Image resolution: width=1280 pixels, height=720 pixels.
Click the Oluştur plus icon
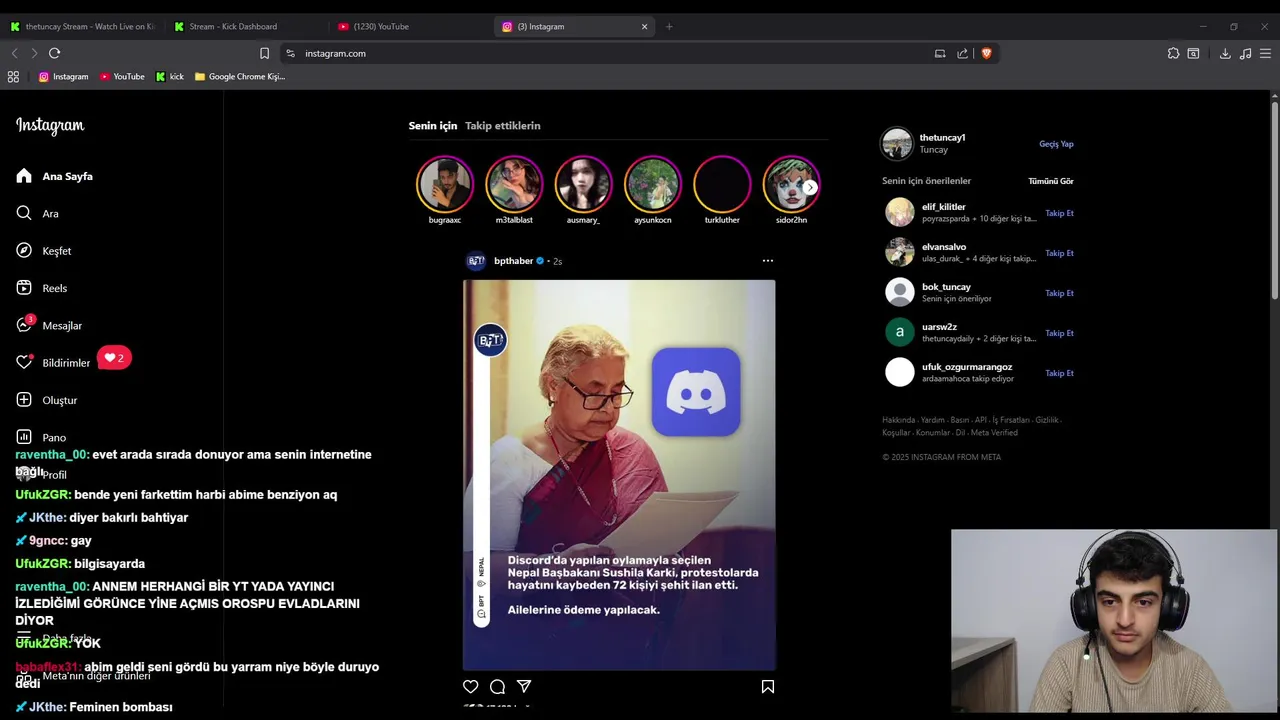pyautogui.click(x=24, y=400)
